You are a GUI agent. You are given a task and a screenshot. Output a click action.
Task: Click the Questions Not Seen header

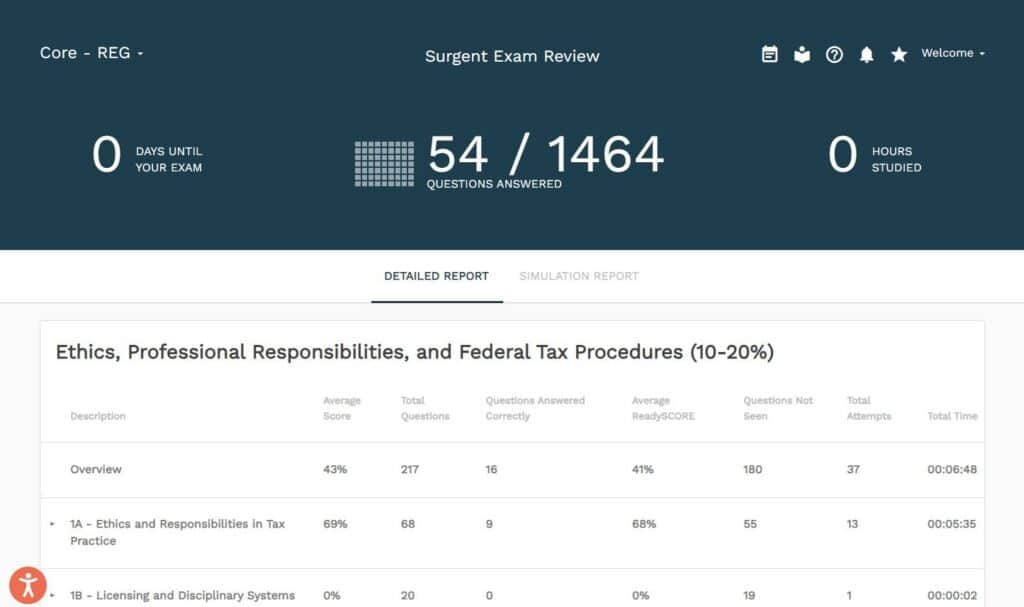[x=778, y=408]
